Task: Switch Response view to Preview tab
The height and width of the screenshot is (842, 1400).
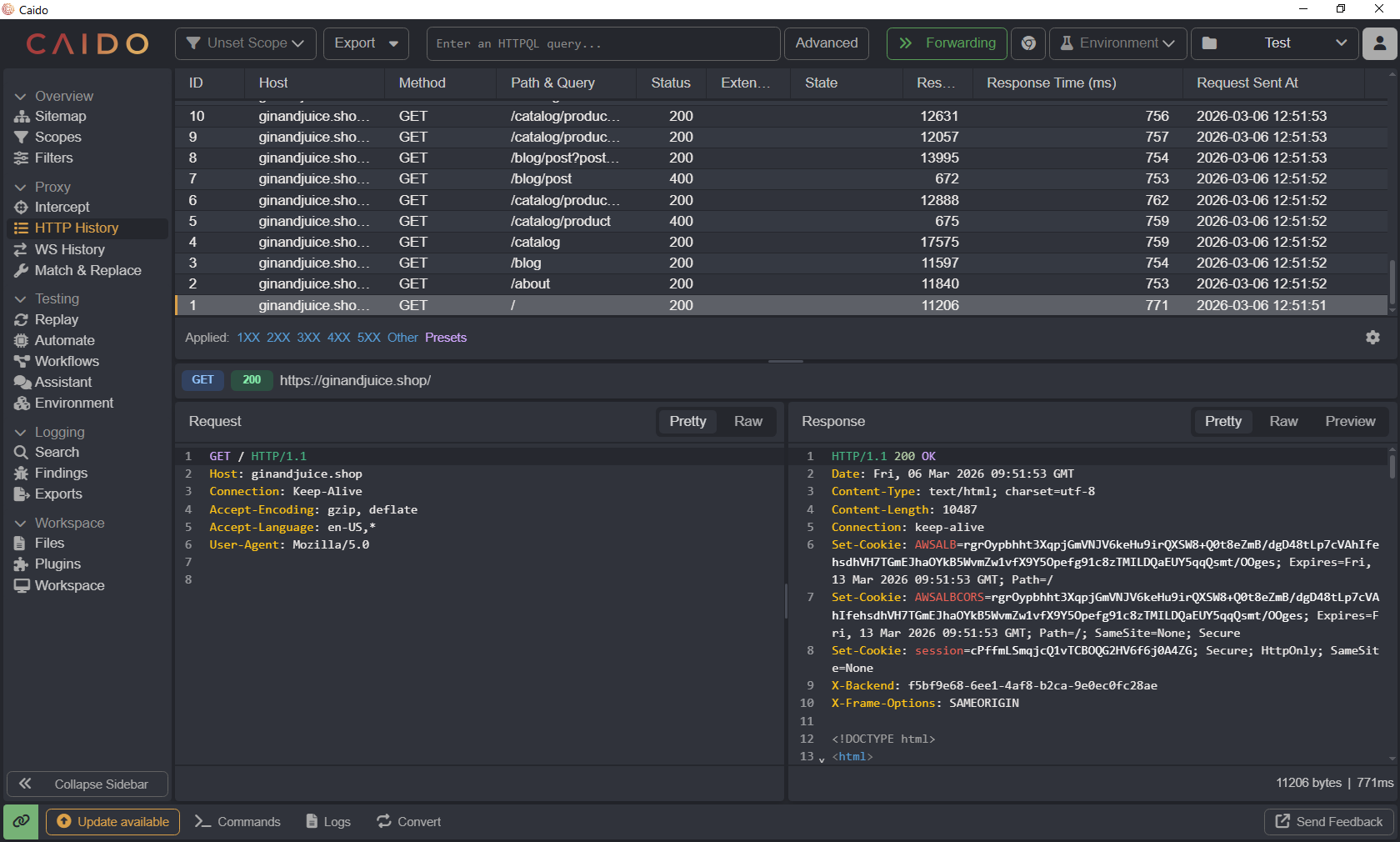Action: [1350, 422]
